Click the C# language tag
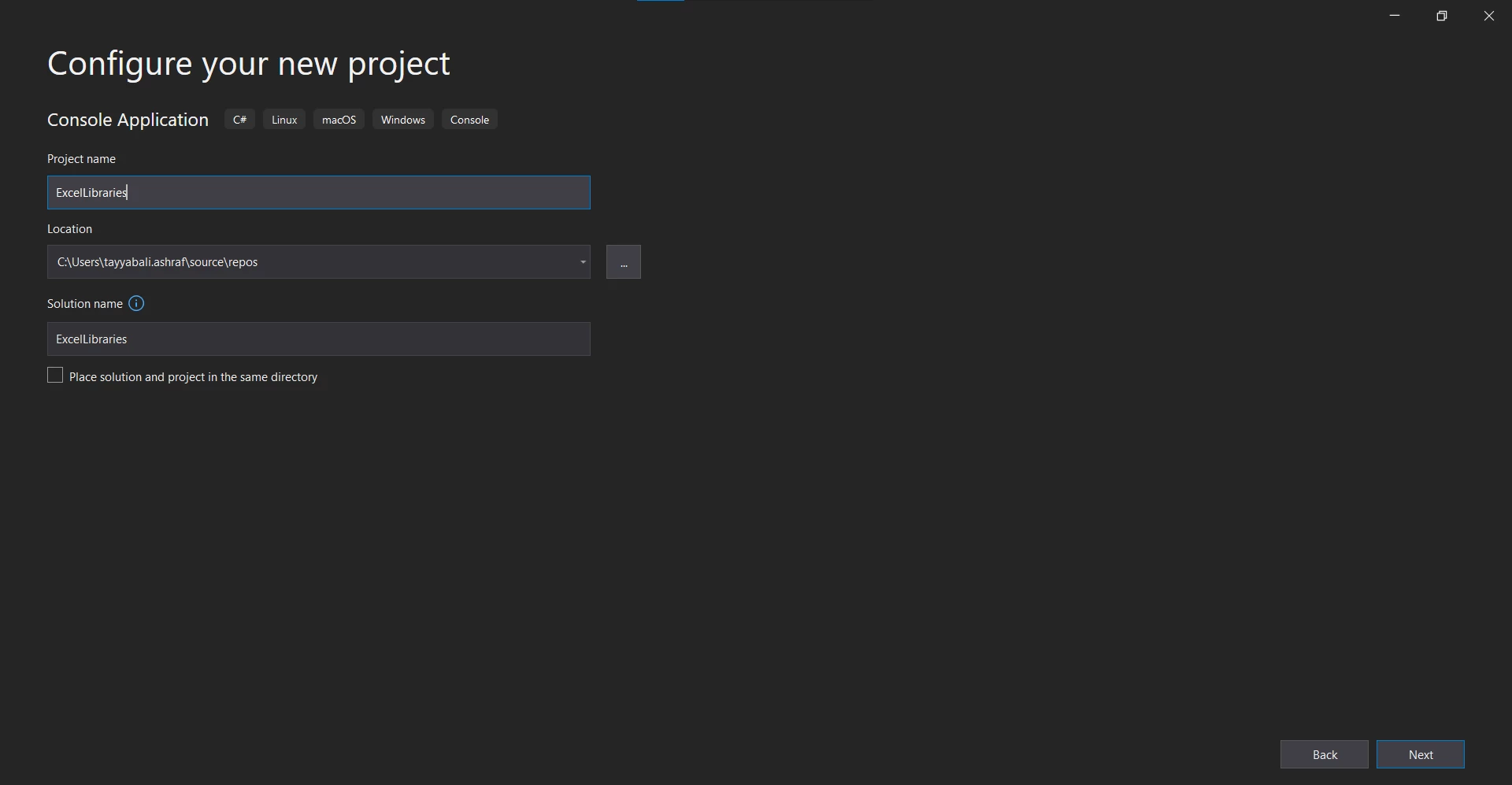The image size is (1512, 785). point(239,120)
